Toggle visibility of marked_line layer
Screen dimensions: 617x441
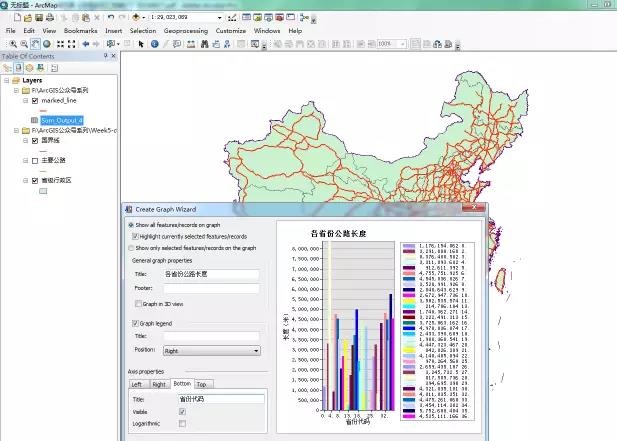click(x=35, y=101)
